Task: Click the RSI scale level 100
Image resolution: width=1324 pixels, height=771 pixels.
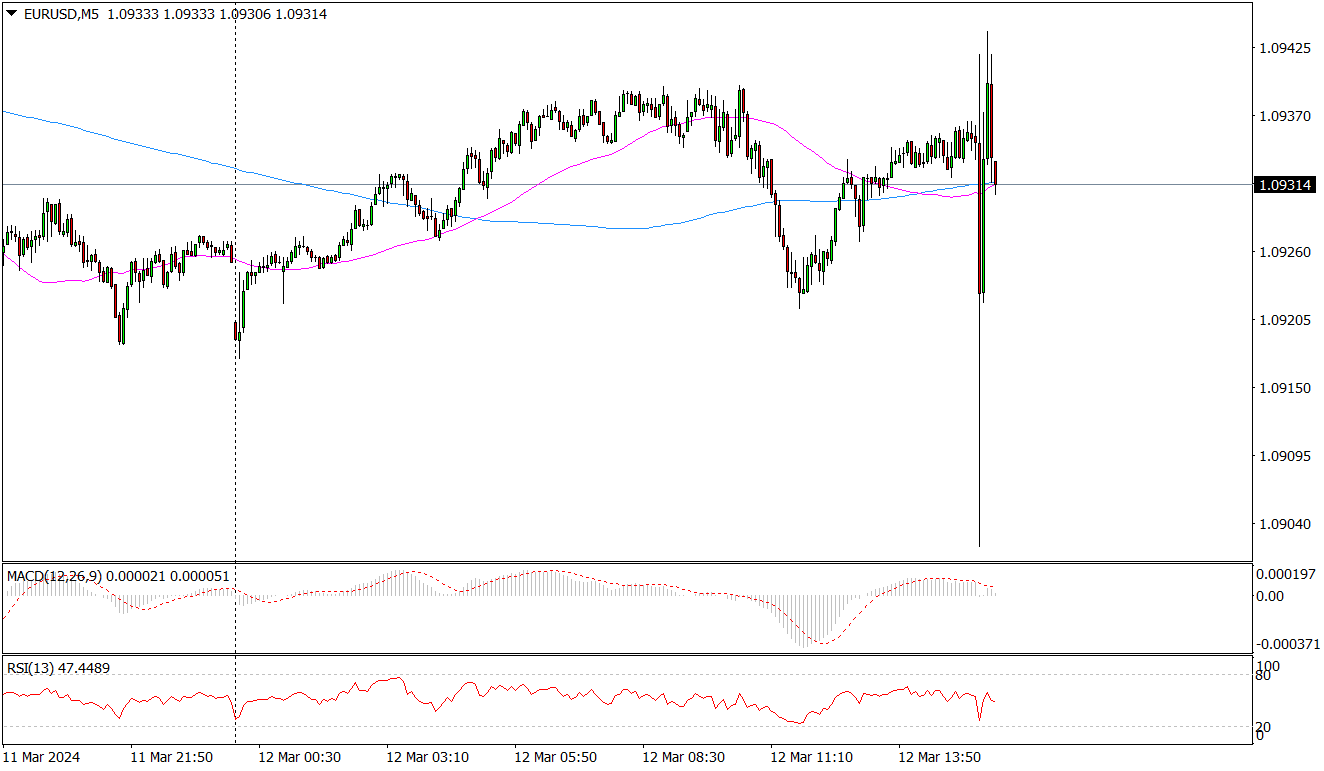Action: pos(1268,665)
